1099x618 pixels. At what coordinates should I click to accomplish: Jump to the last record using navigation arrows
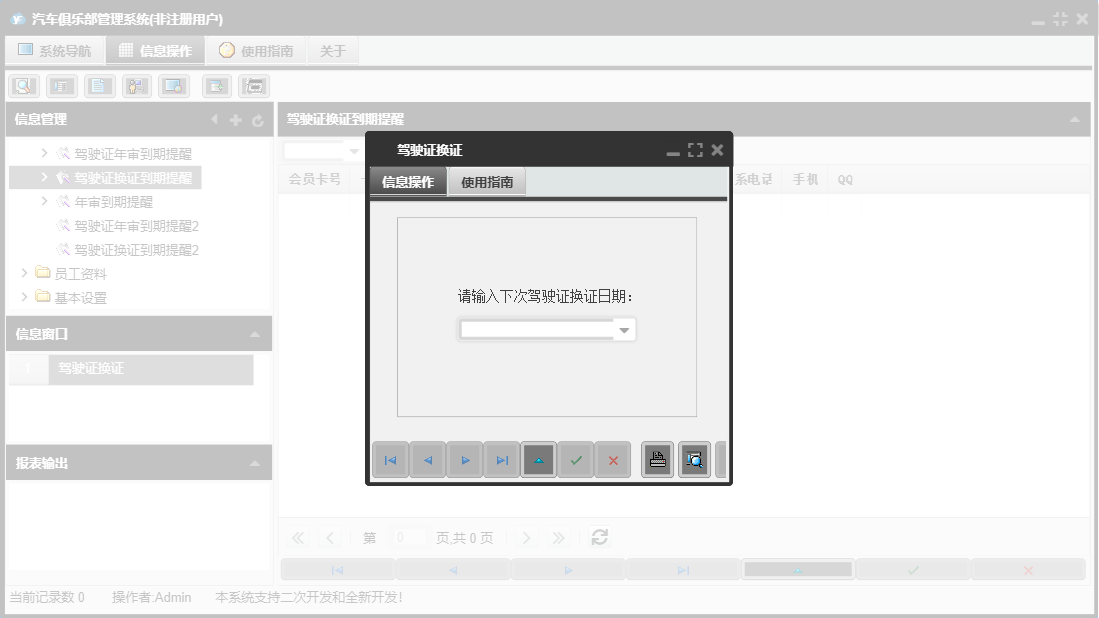coord(501,459)
